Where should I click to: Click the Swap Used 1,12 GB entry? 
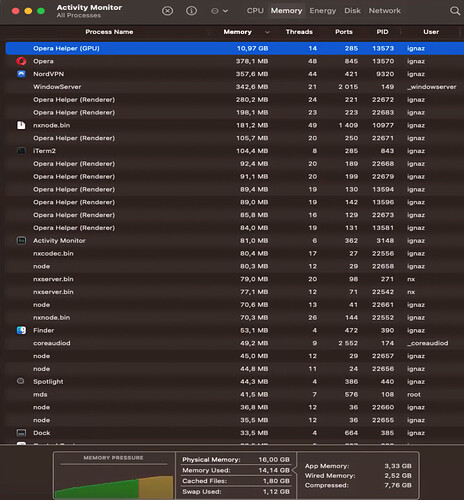(236, 492)
